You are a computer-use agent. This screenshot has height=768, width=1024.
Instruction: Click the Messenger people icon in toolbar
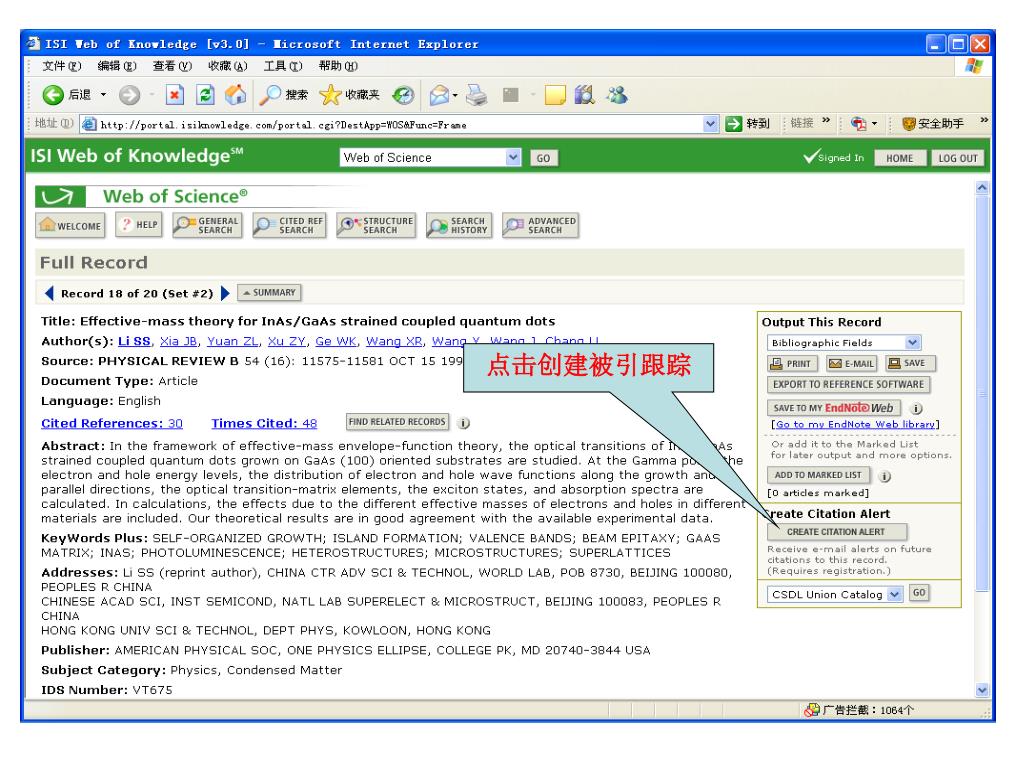click(617, 95)
